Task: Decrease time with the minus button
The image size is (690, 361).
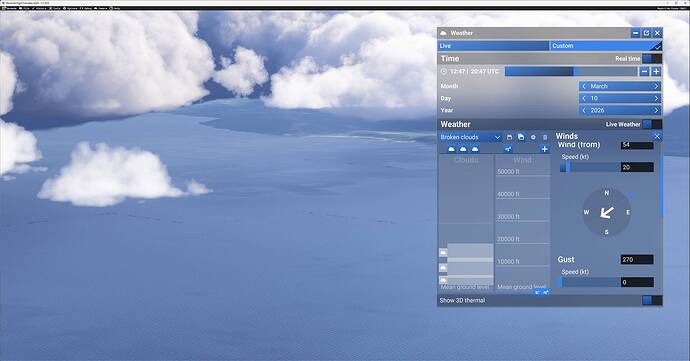Action: click(x=644, y=71)
